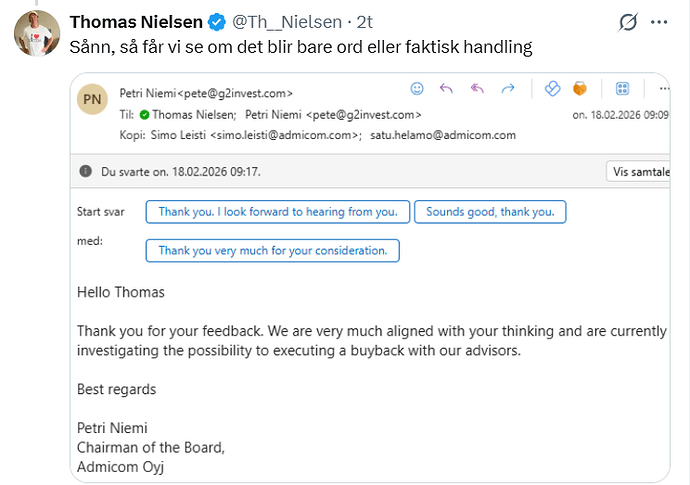Screen dimensions: 690x485
Task: Click the Forward arrow icon
Action: 507,89
